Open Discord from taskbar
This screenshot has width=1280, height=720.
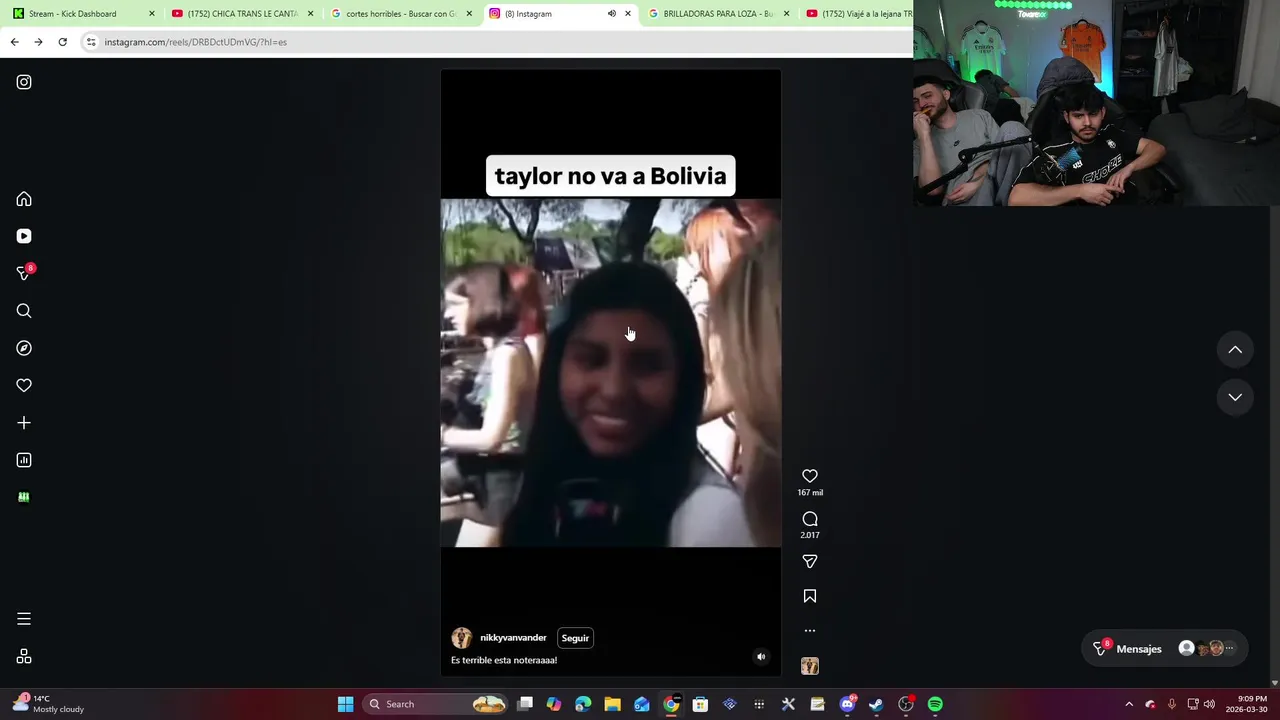(847, 704)
